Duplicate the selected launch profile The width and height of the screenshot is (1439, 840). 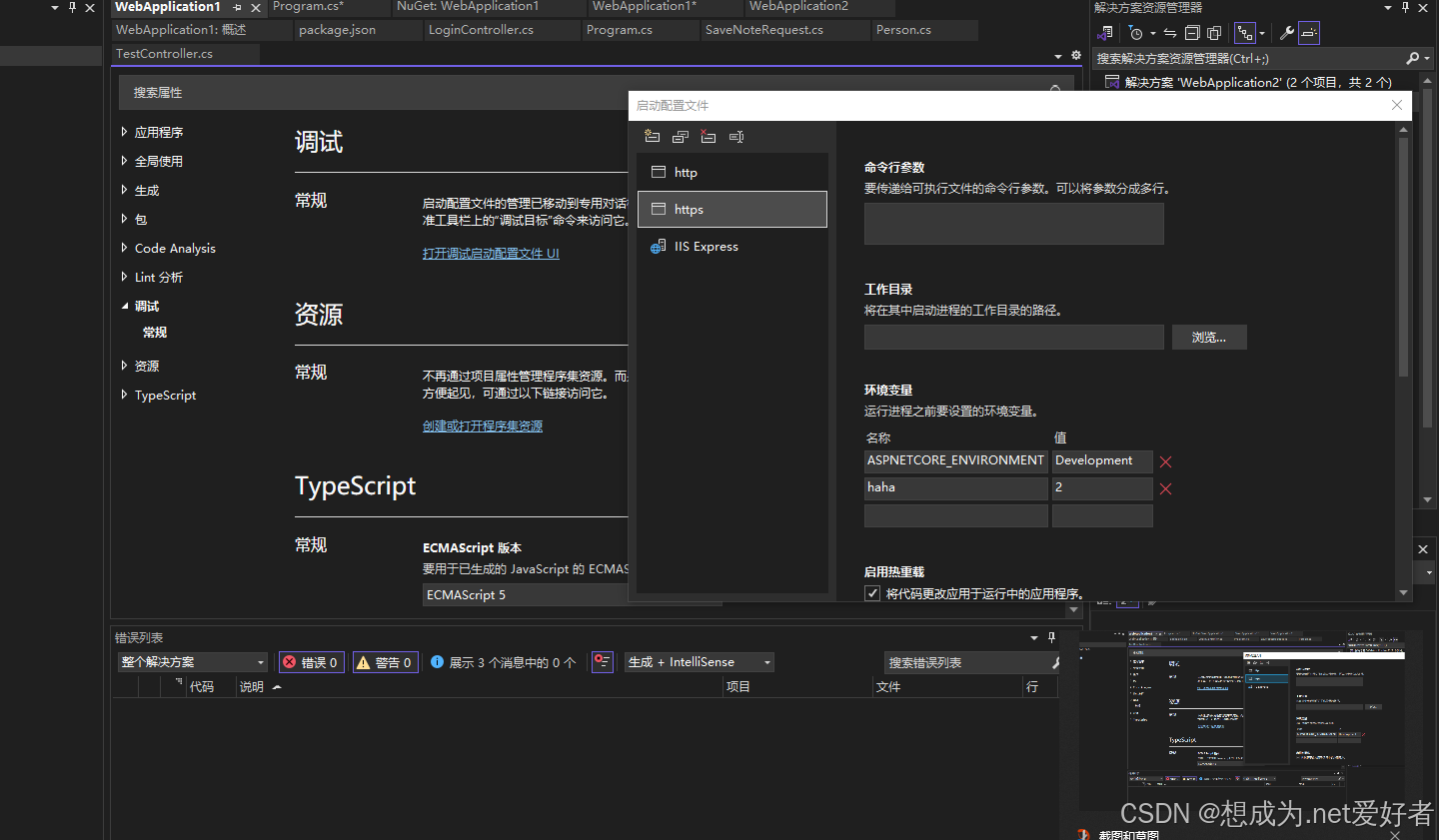[680, 136]
